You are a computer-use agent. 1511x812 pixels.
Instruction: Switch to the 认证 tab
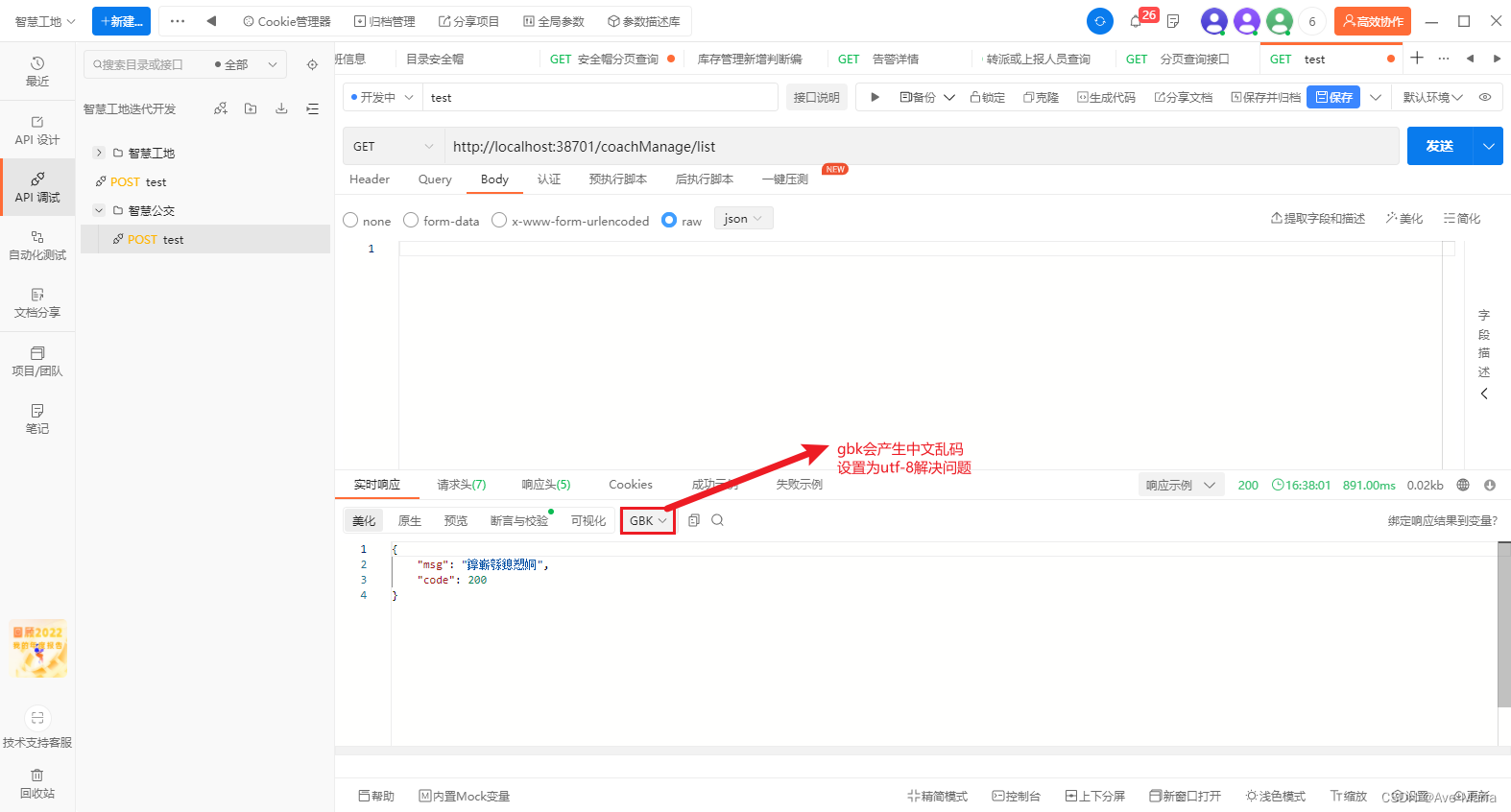(549, 179)
